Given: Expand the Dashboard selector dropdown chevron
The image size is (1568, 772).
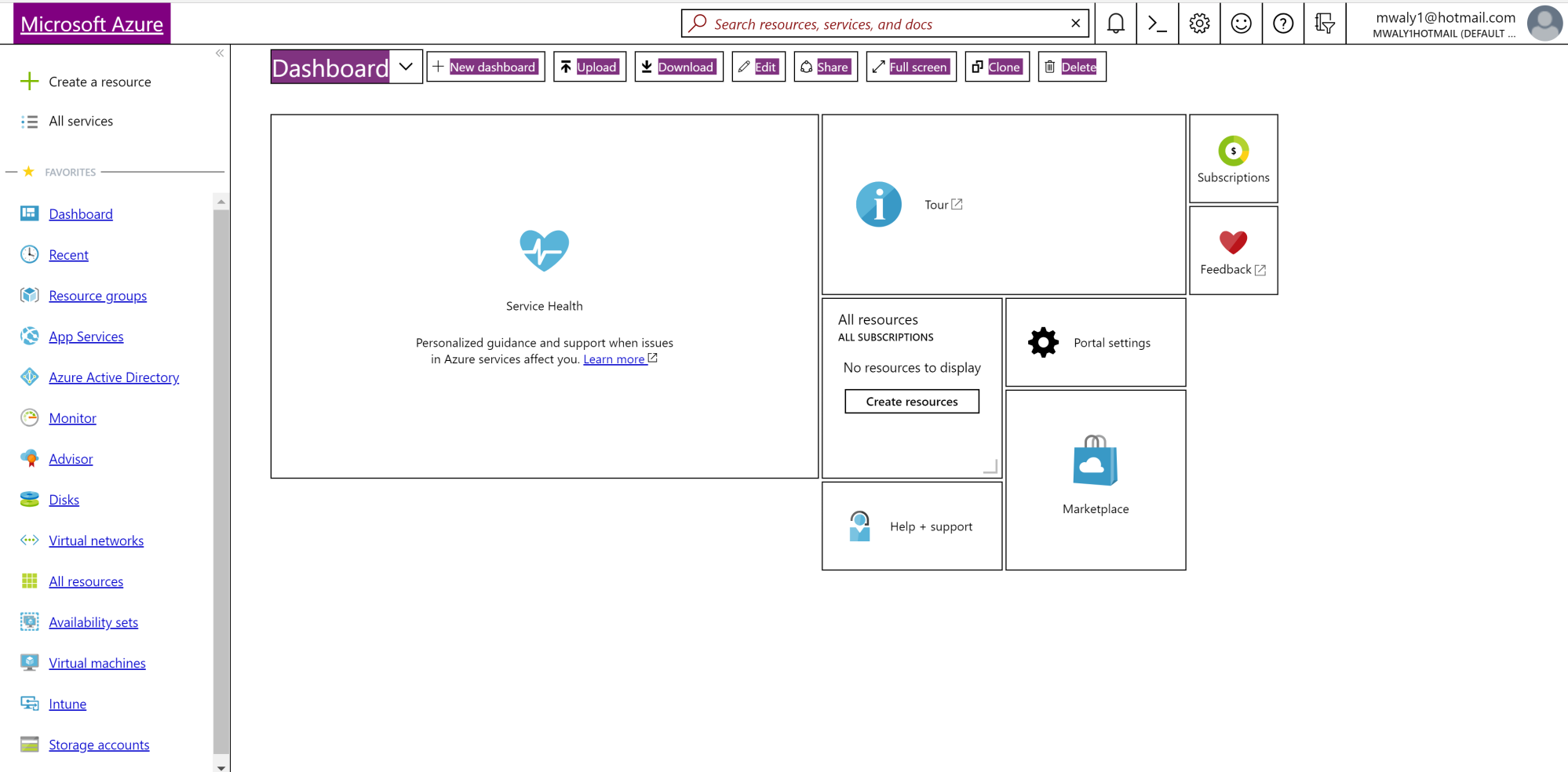Looking at the screenshot, I should tap(406, 67).
